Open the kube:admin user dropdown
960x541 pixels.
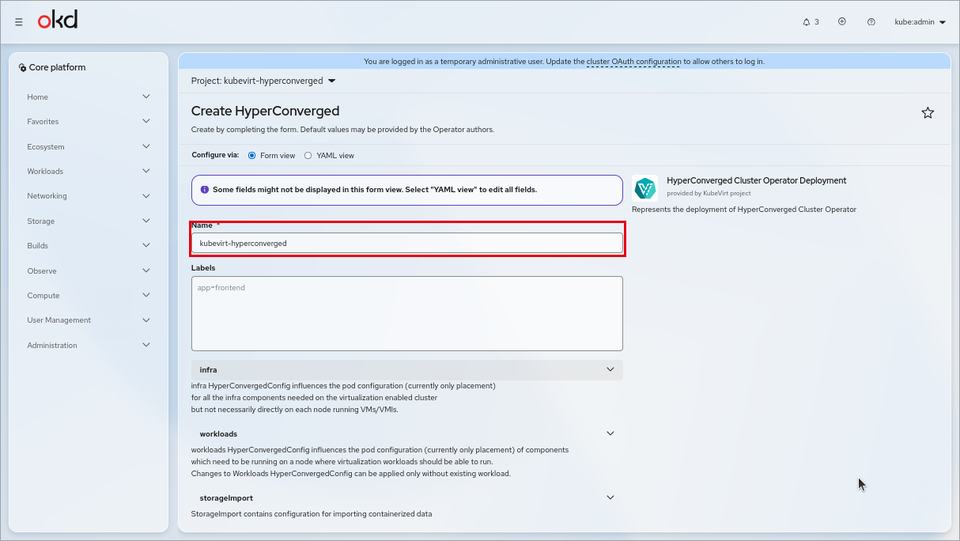(x=920, y=22)
